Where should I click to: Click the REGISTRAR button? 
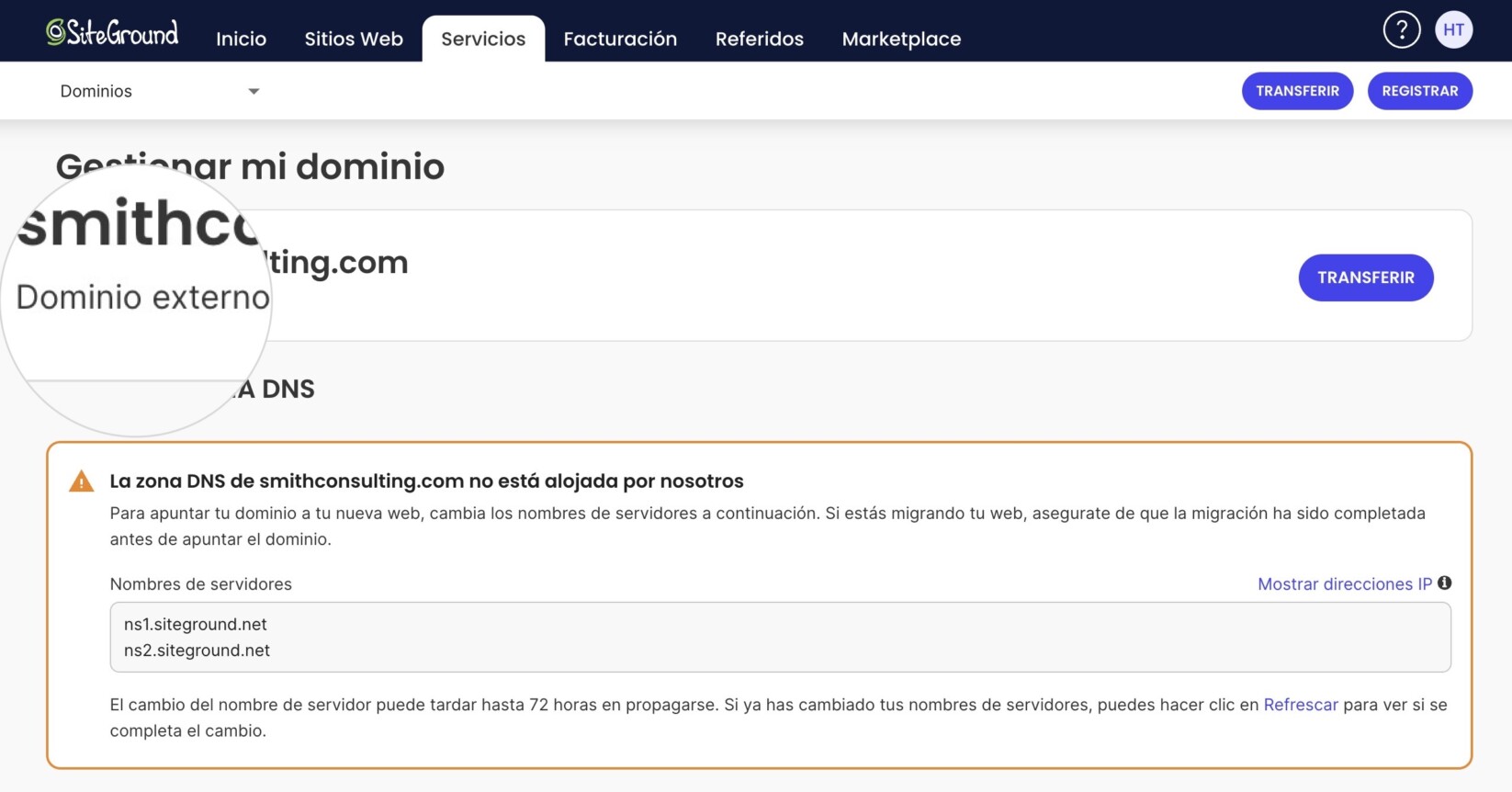tap(1419, 91)
